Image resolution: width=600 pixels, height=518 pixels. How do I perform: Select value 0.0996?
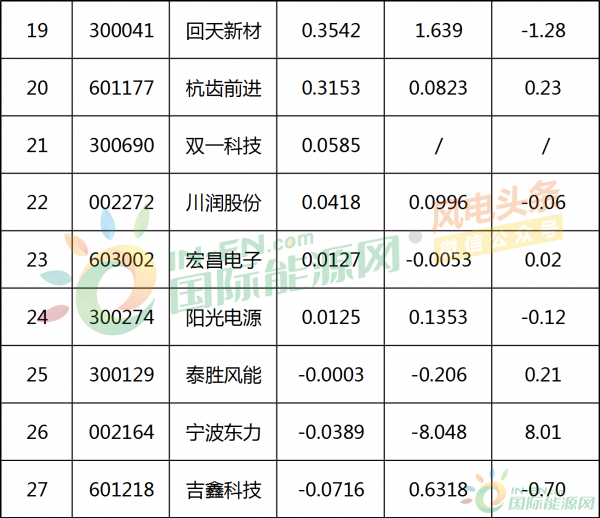(439, 203)
